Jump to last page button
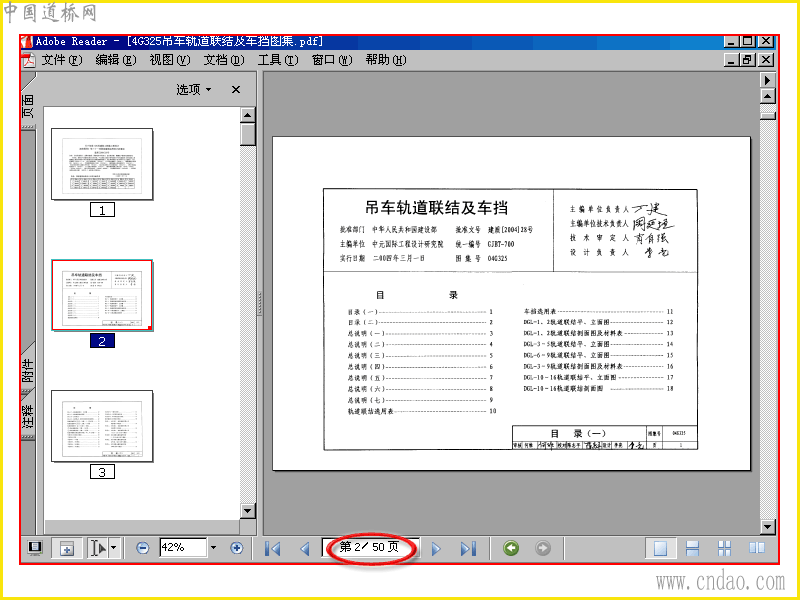 coord(468,548)
